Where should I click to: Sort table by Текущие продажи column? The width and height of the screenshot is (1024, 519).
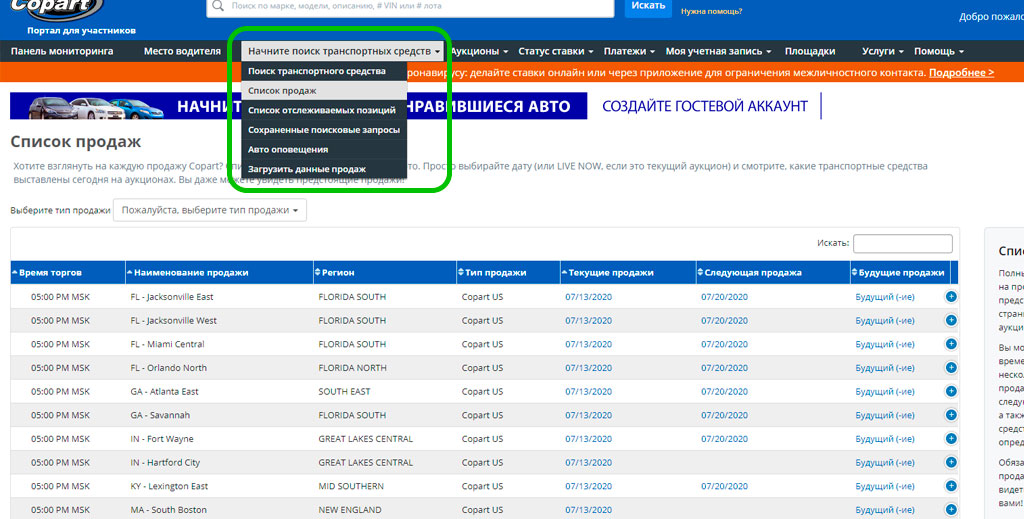click(x=628, y=272)
